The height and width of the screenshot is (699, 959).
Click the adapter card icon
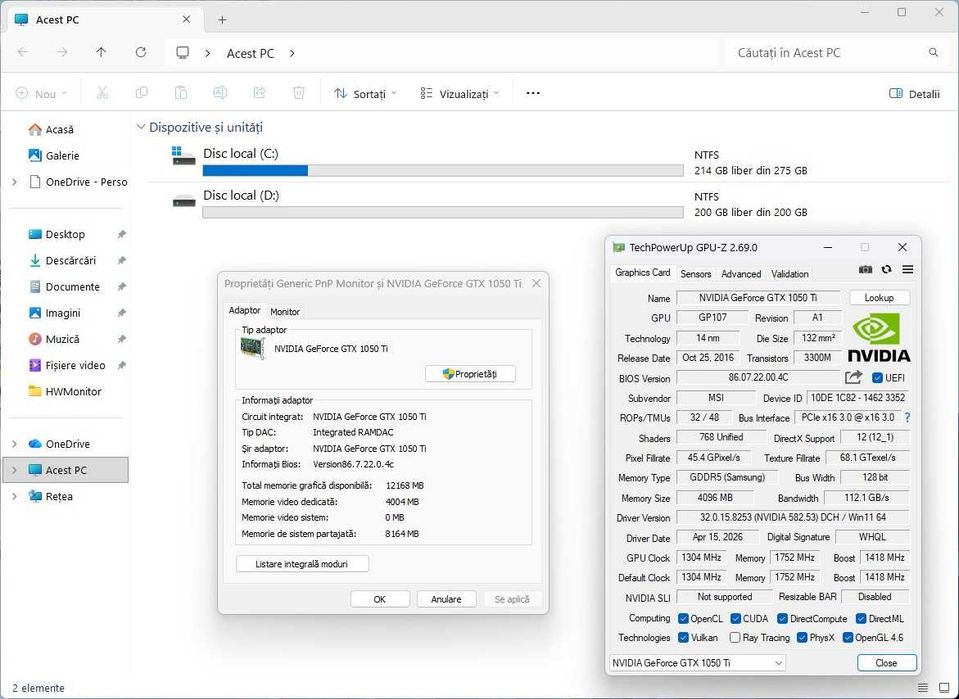coord(253,348)
